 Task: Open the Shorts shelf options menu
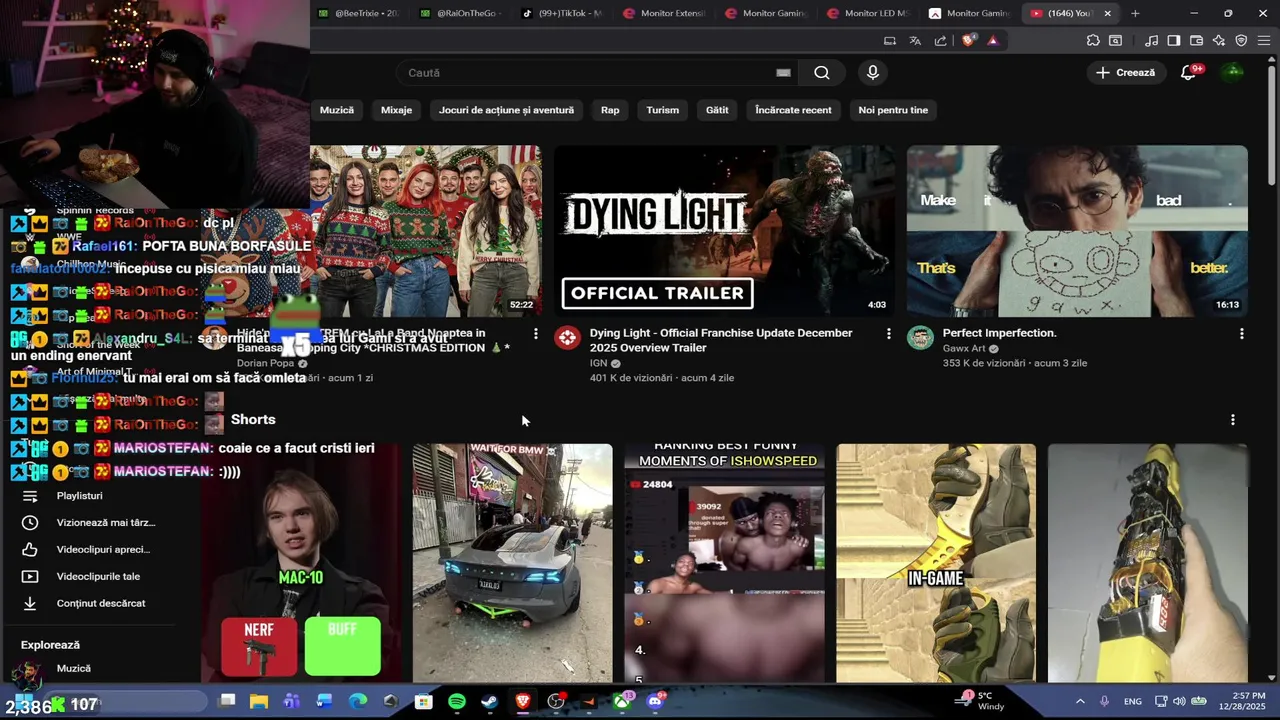(1232, 420)
